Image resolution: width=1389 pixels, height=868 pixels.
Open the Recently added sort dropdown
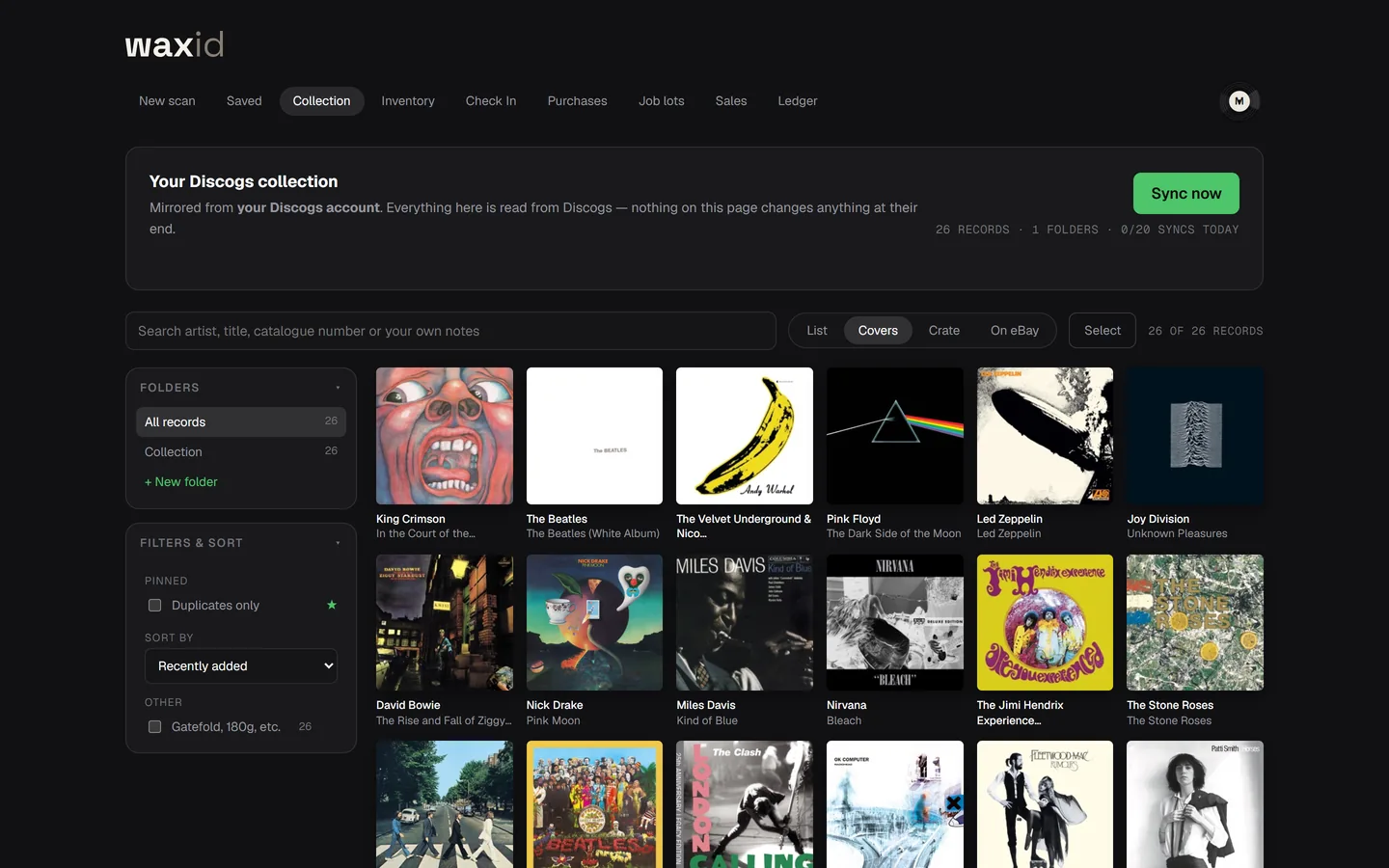[x=241, y=666]
